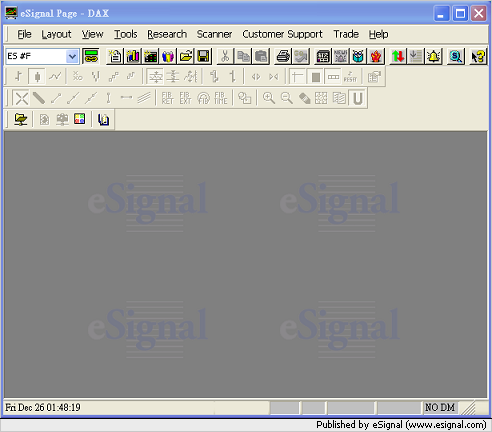Select the eraser tool icon
Image resolution: width=492 pixels, height=432 pixels.
pyautogui.click(x=304, y=98)
